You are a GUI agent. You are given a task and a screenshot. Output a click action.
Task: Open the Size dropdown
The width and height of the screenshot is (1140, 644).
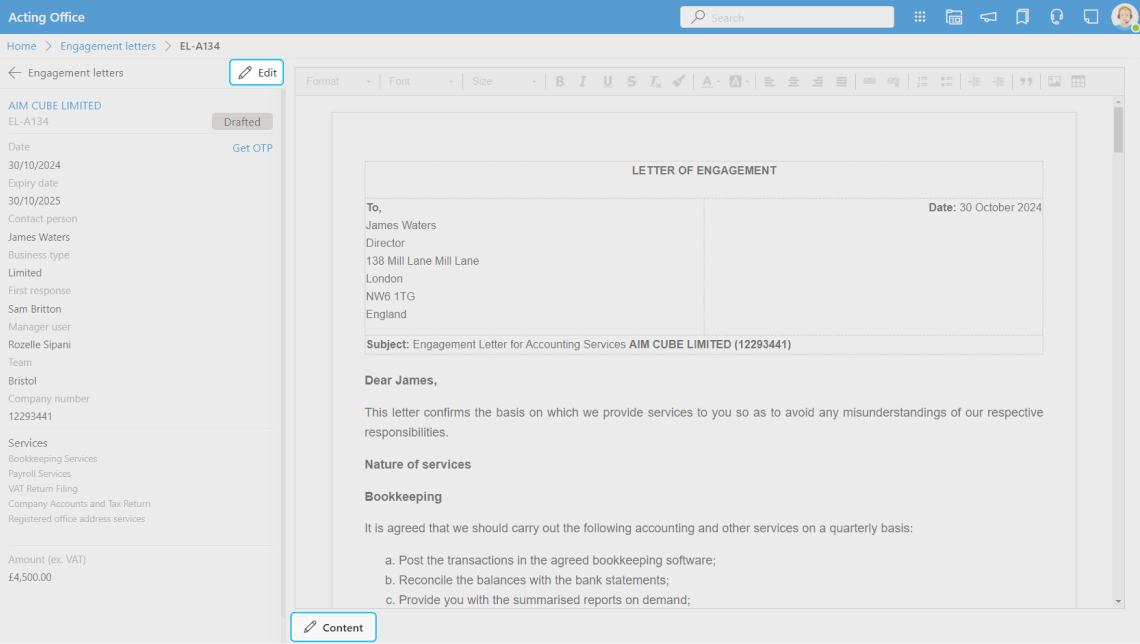click(x=504, y=81)
